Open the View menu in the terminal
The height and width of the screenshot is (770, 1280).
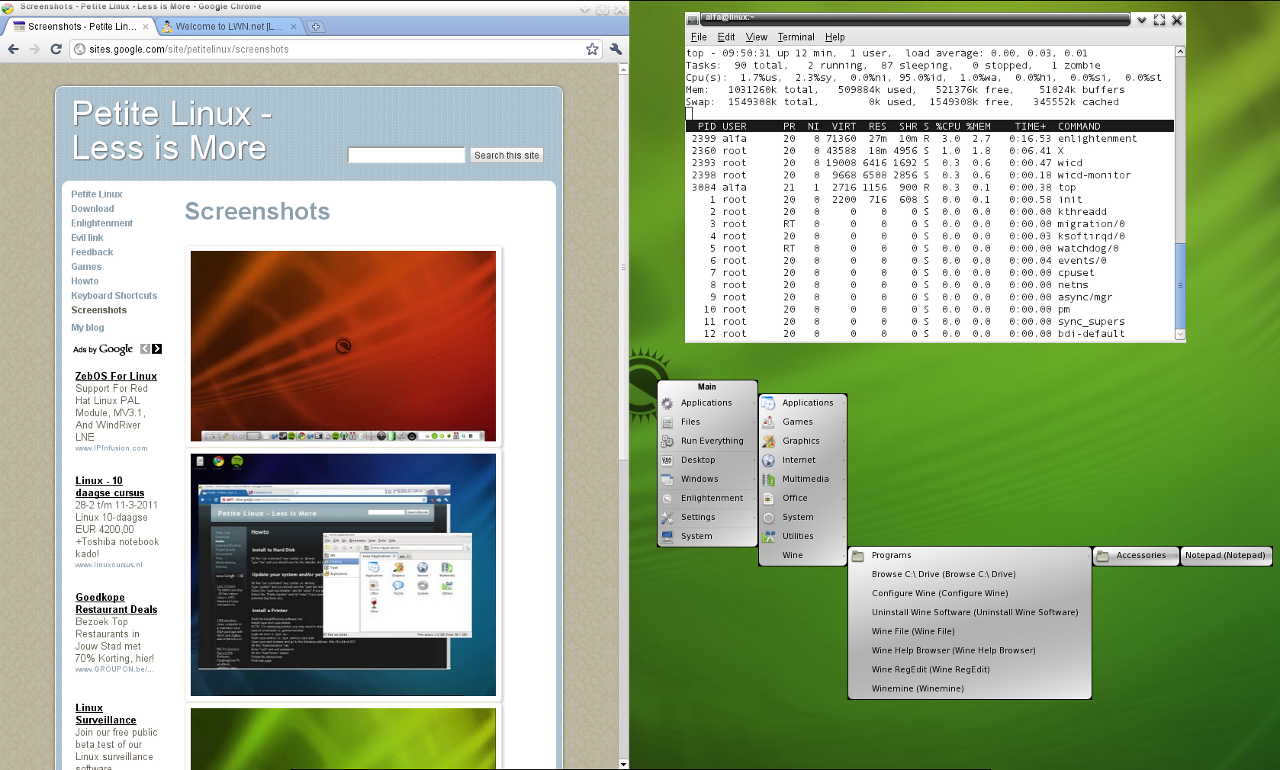pos(756,37)
